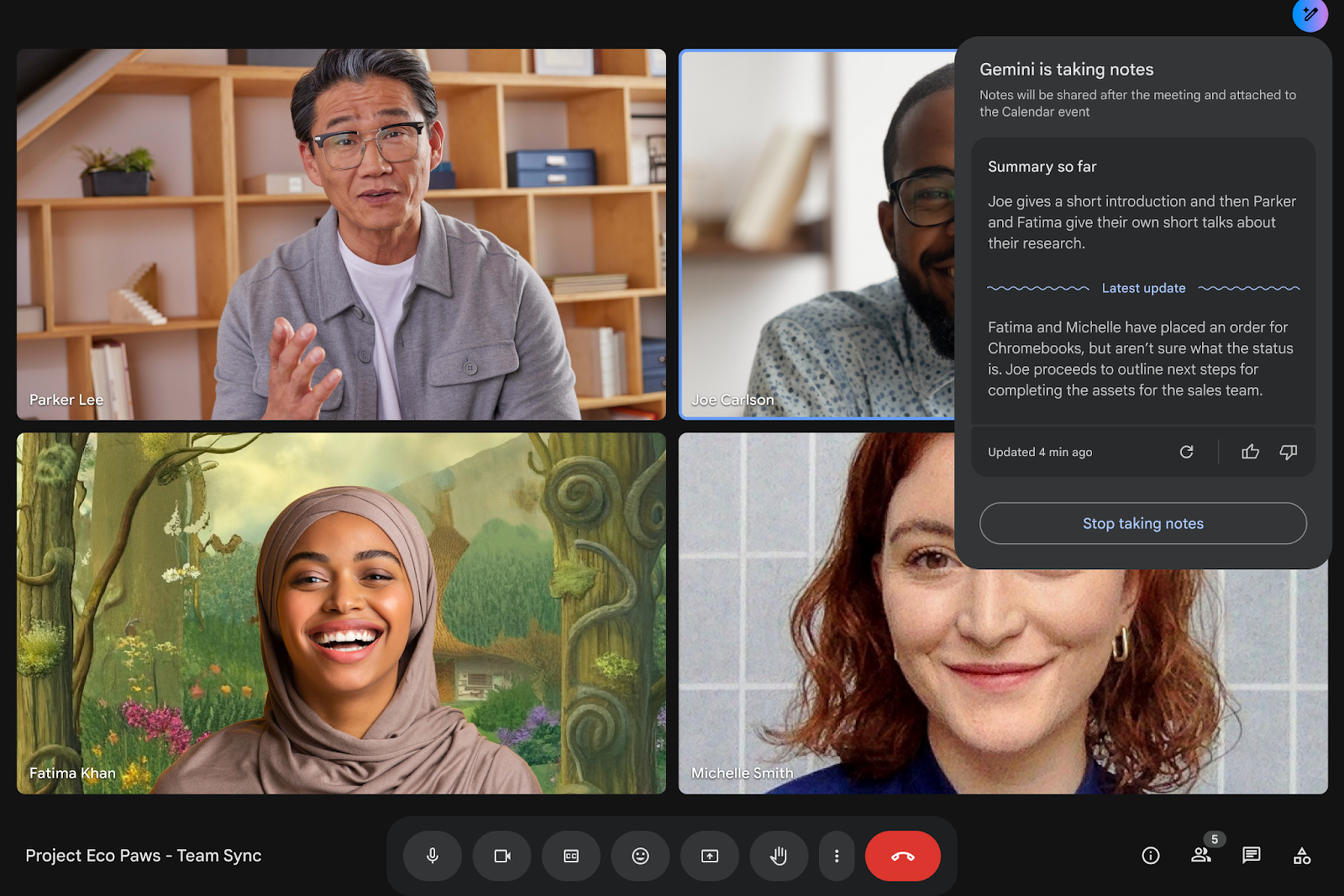Image resolution: width=1344 pixels, height=896 pixels.
Task: Open meeting details info panel
Action: 1150,856
